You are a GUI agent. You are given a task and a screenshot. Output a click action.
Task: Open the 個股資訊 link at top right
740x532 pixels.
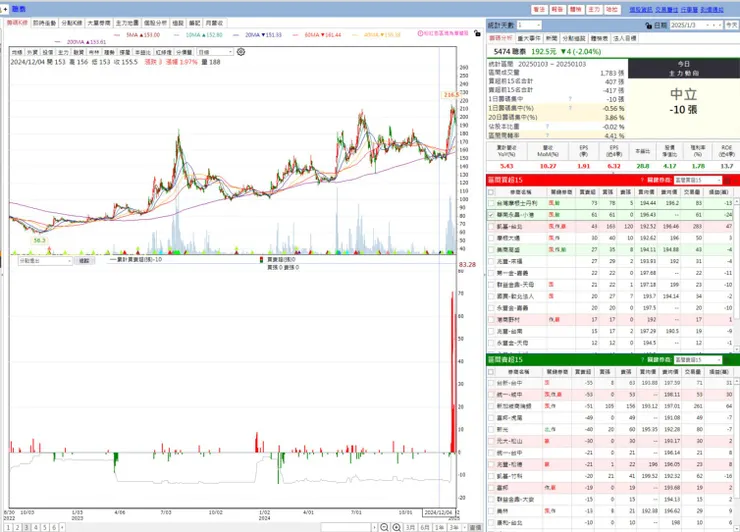(x=640, y=9)
